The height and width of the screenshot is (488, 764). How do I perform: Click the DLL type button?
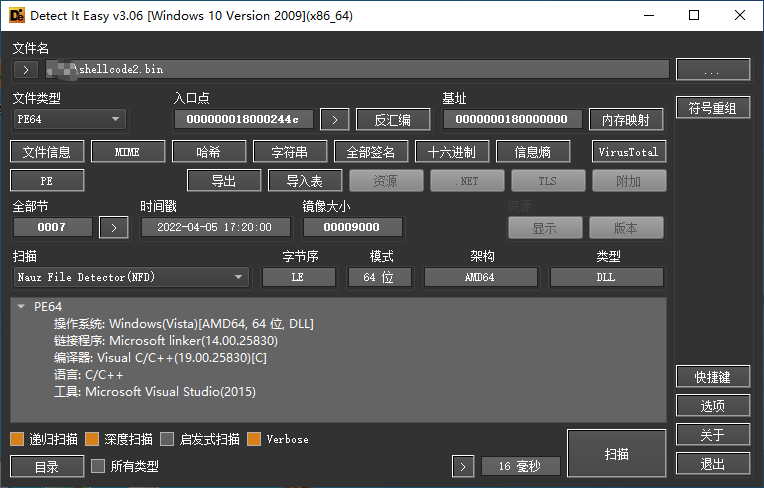pos(606,277)
